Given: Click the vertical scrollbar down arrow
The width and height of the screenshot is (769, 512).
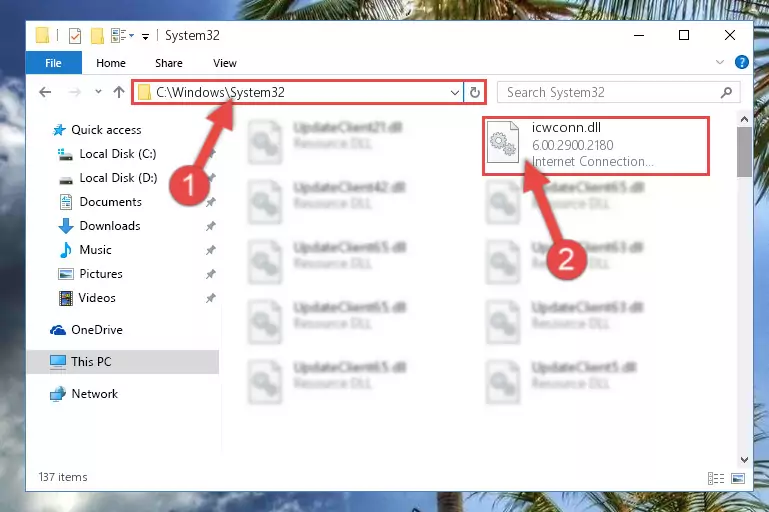Looking at the screenshot, I should [744, 460].
